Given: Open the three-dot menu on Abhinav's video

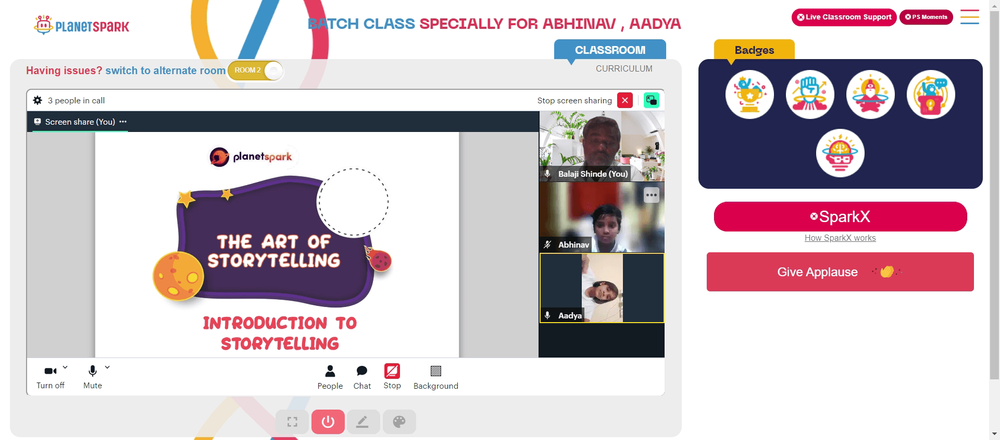Looking at the screenshot, I should (651, 194).
